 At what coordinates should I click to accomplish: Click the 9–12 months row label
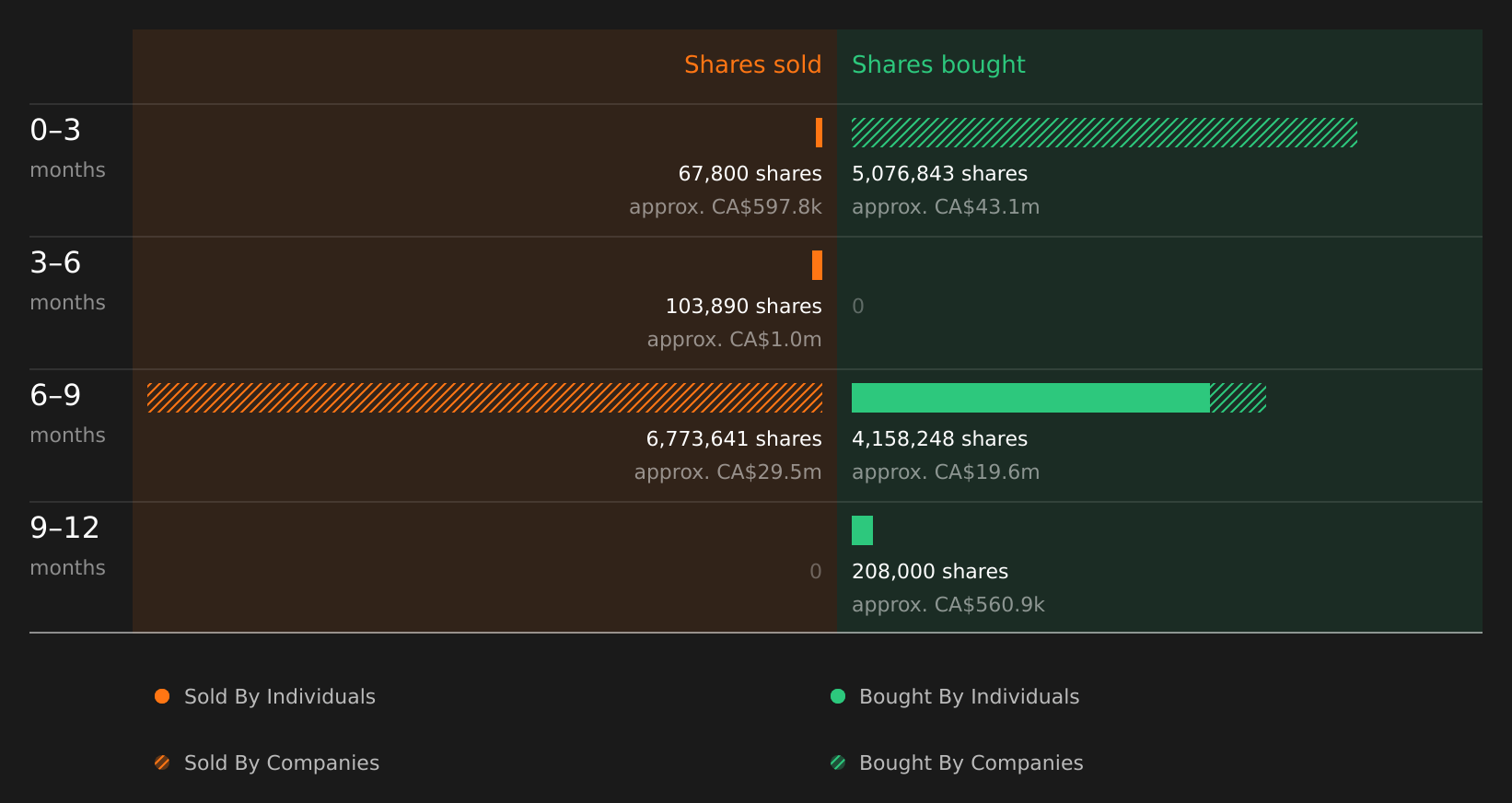click(67, 546)
